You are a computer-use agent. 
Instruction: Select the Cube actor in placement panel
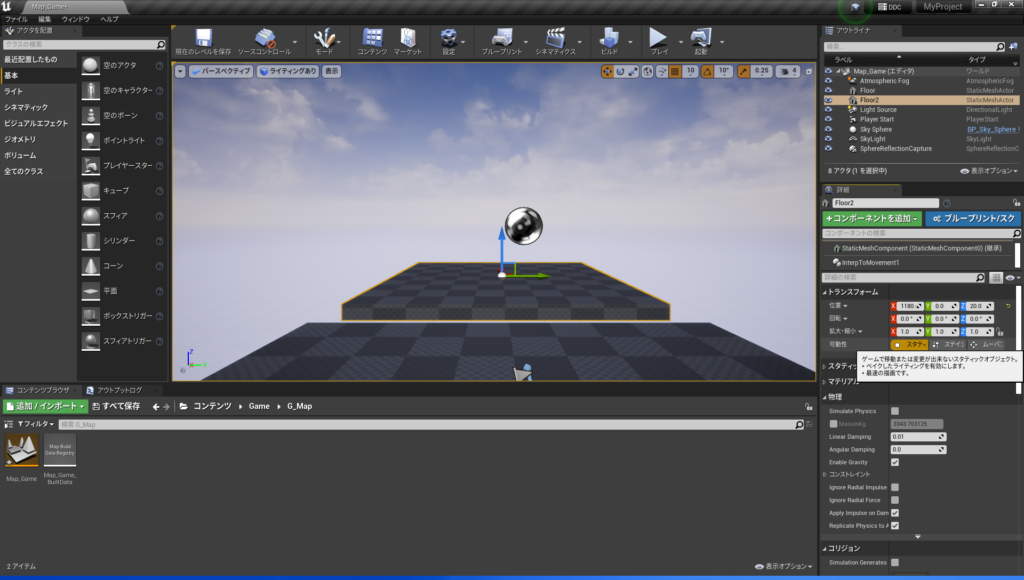[91, 190]
